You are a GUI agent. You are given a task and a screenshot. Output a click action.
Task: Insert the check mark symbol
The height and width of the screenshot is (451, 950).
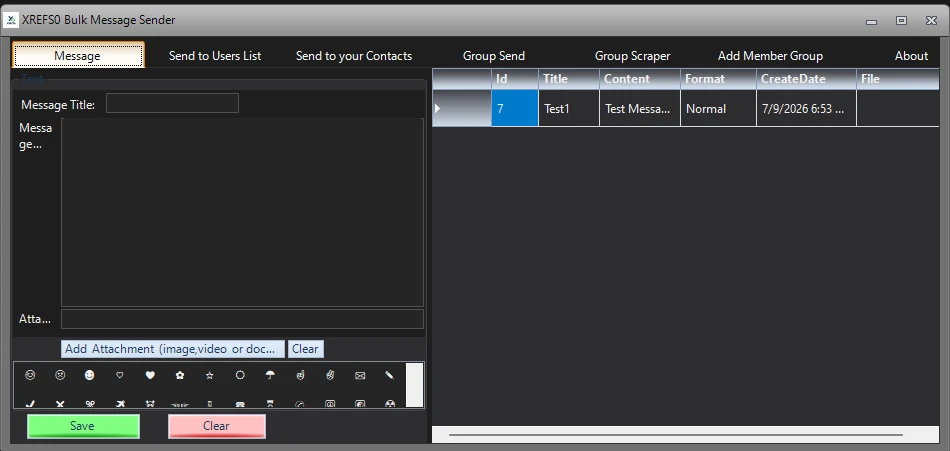(x=30, y=403)
